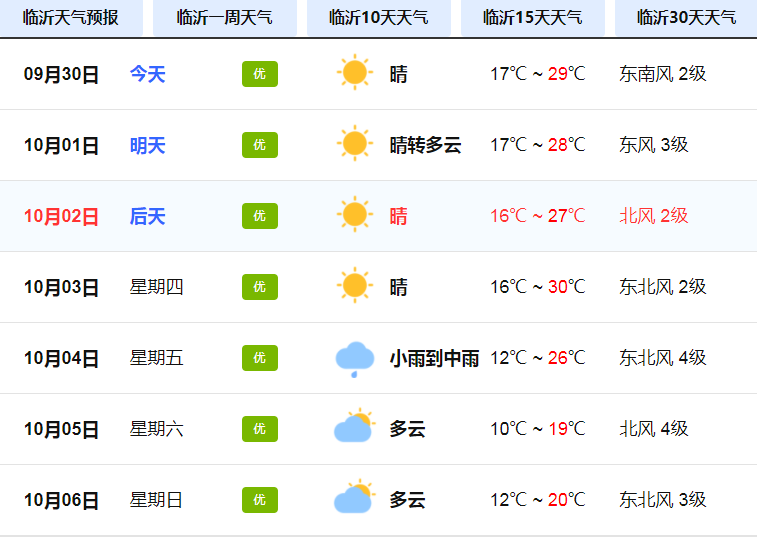Screen dimensions: 757x537
Task: Click the sunny icon on 10月03日
Action: click(355, 285)
